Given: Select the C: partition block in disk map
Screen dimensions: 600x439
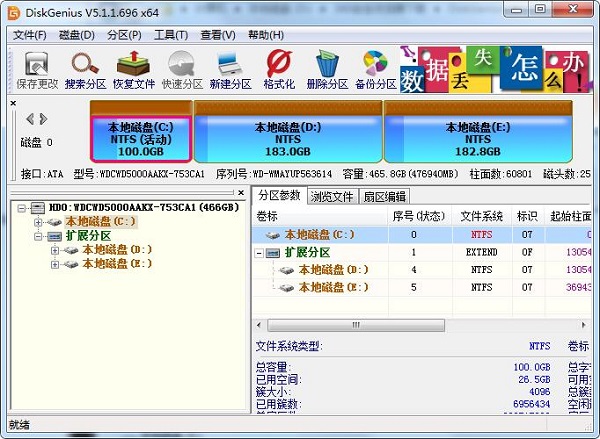Looking at the screenshot, I should tap(141, 132).
